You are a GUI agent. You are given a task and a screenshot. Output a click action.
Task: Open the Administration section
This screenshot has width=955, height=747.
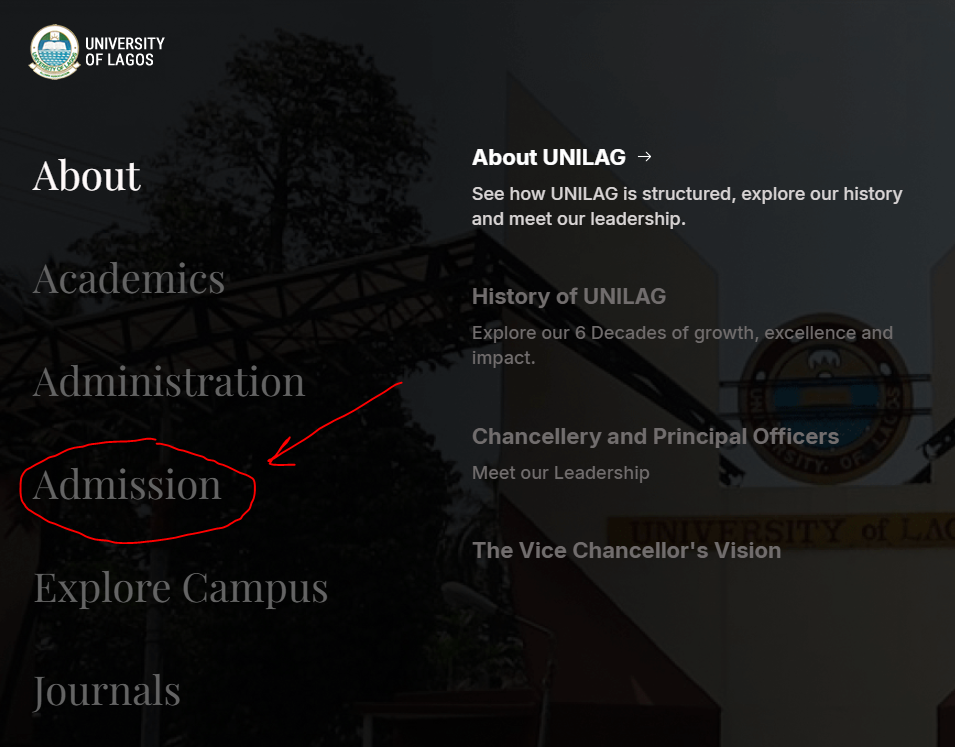point(168,383)
